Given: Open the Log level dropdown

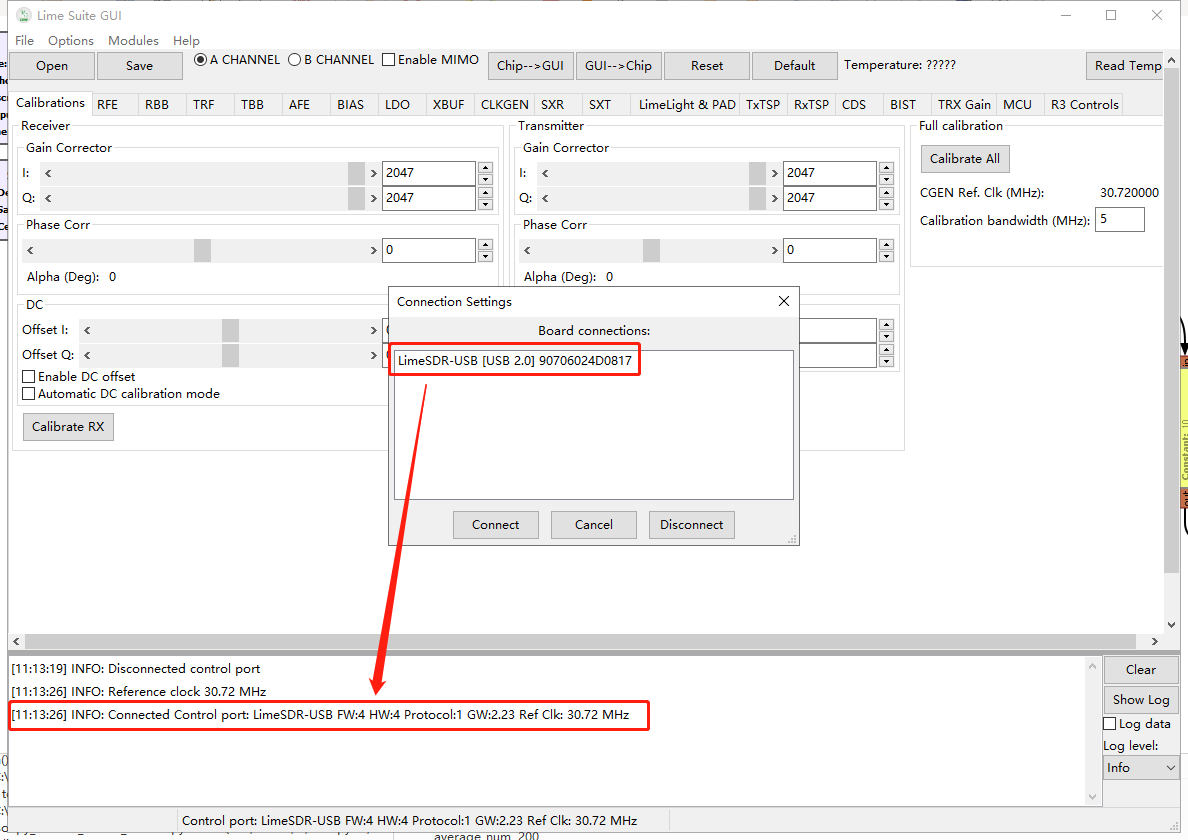Looking at the screenshot, I should point(1140,767).
